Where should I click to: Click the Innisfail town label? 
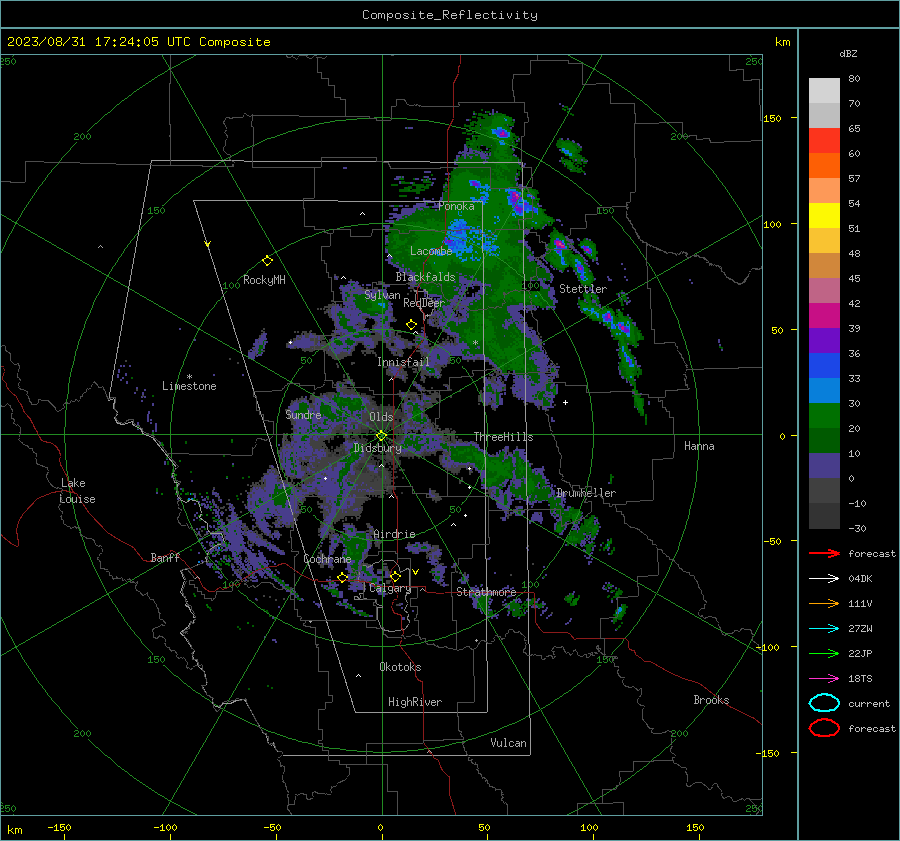coord(403,362)
